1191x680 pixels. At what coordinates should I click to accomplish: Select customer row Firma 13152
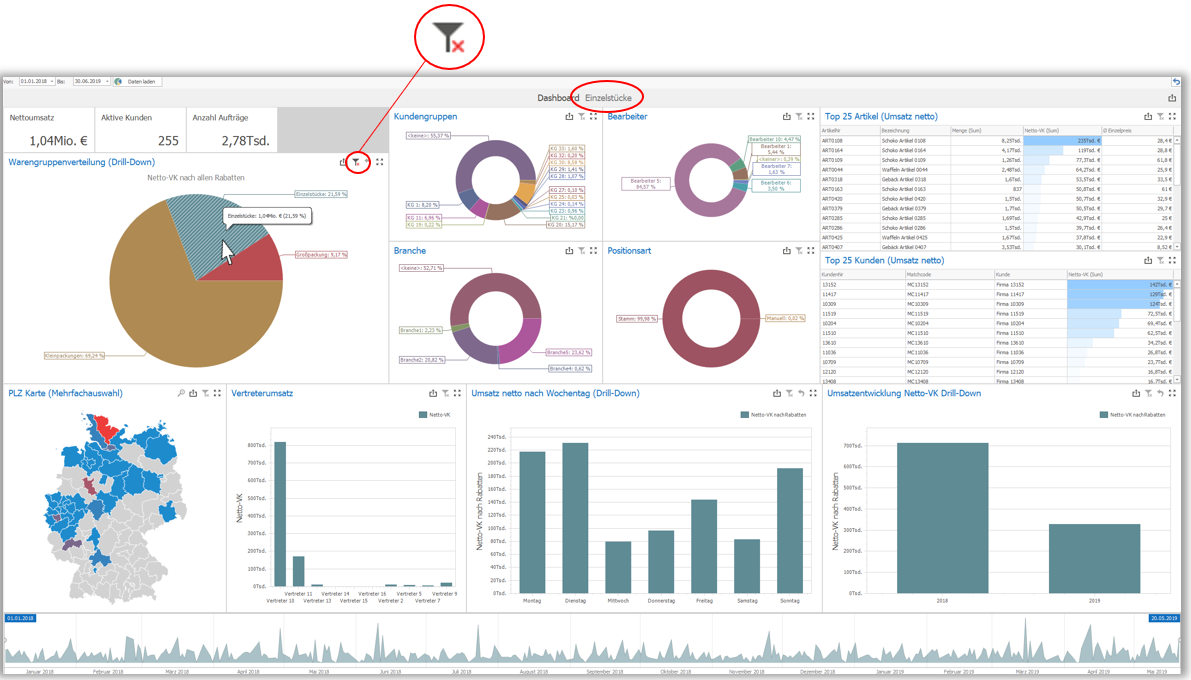[x=997, y=284]
